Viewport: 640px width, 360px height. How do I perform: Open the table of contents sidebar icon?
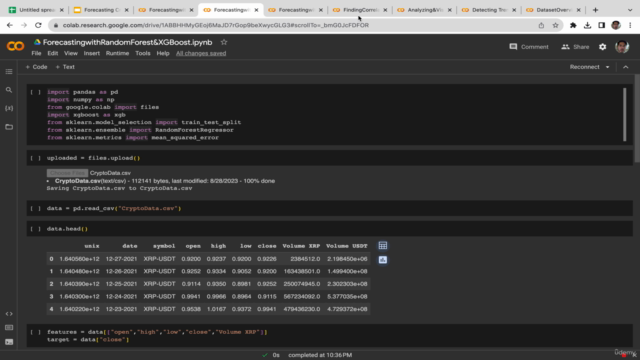coord(9,72)
